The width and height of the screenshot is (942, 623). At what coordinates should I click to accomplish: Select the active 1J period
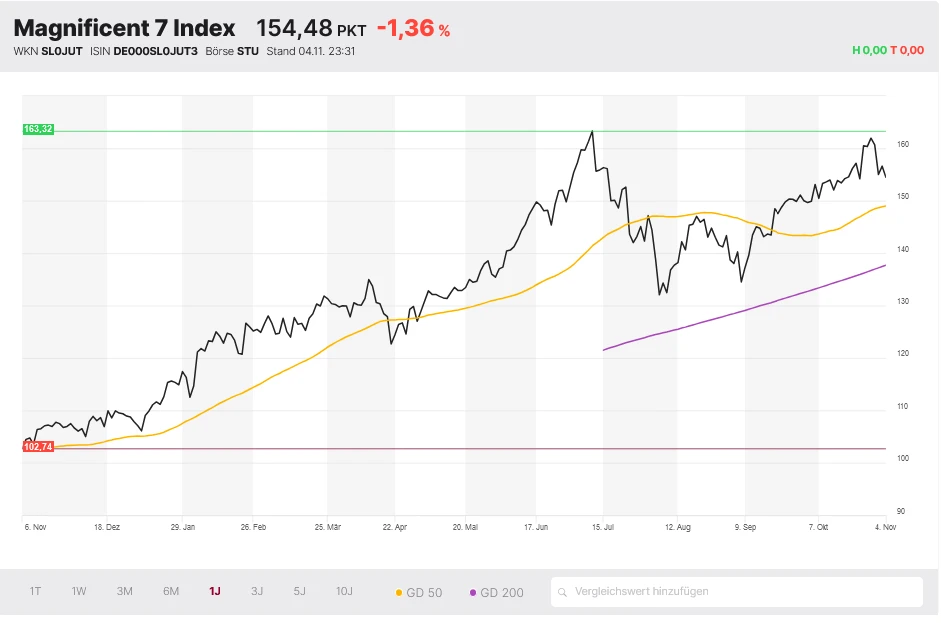click(212, 592)
